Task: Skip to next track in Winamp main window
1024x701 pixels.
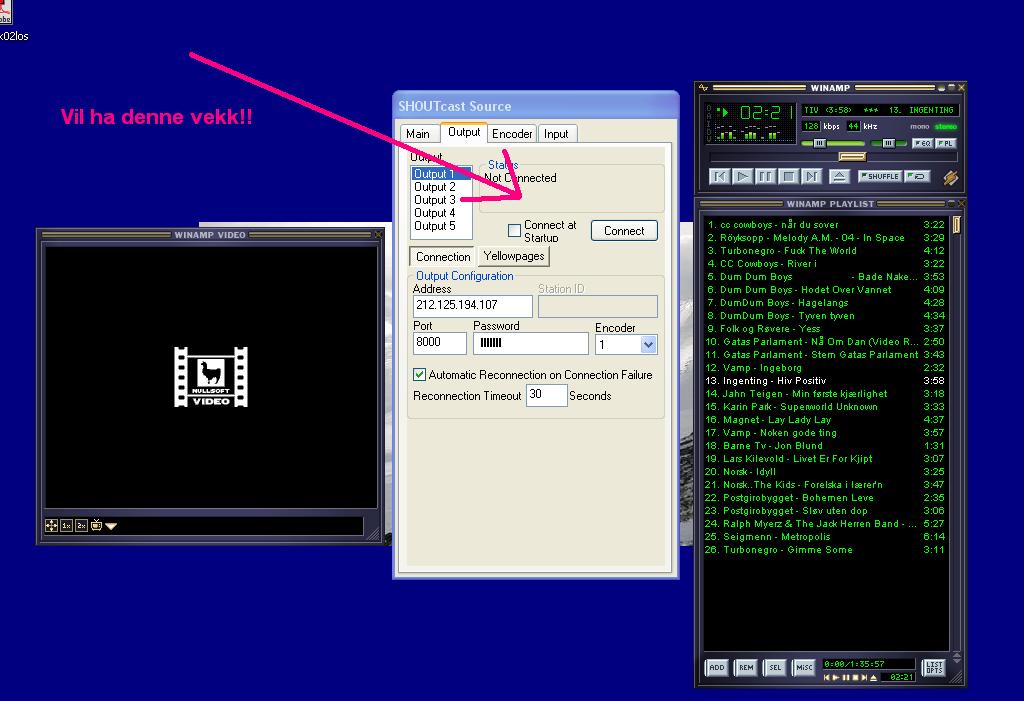Action: [x=811, y=176]
